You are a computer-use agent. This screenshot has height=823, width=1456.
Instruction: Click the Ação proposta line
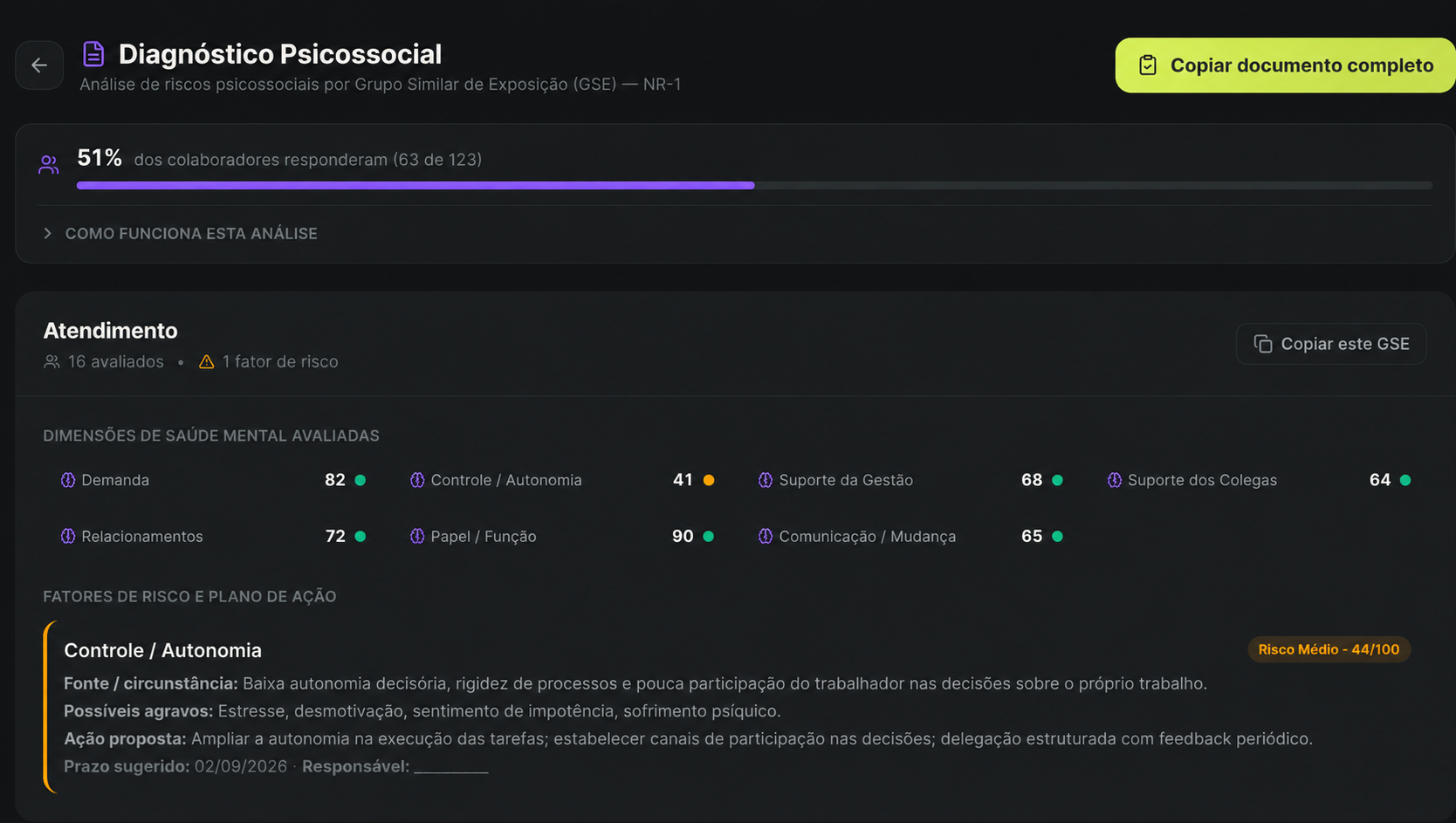(x=689, y=739)
